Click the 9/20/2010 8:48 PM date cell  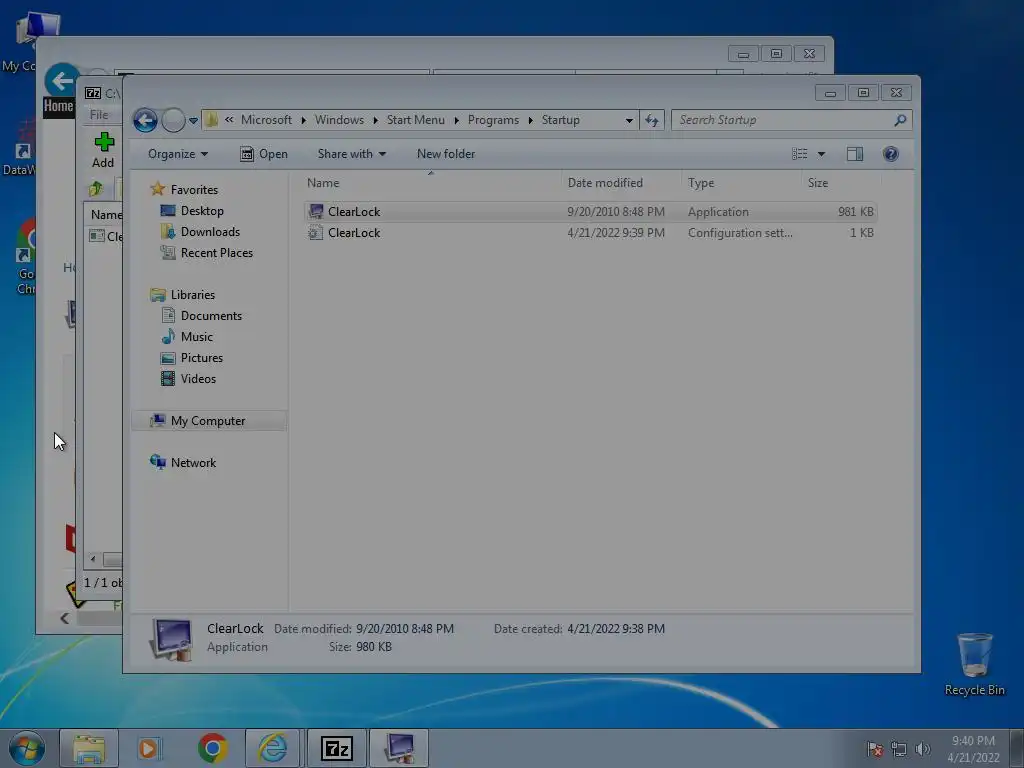616,212
